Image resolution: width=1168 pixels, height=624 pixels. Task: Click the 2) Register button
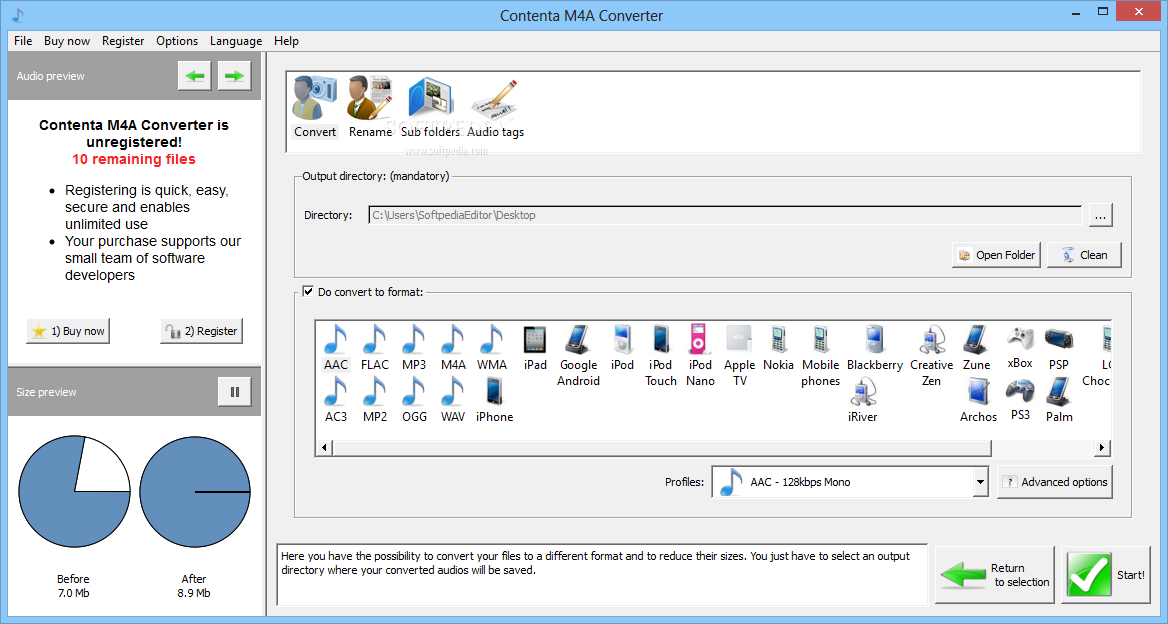[x=201, y=331]
